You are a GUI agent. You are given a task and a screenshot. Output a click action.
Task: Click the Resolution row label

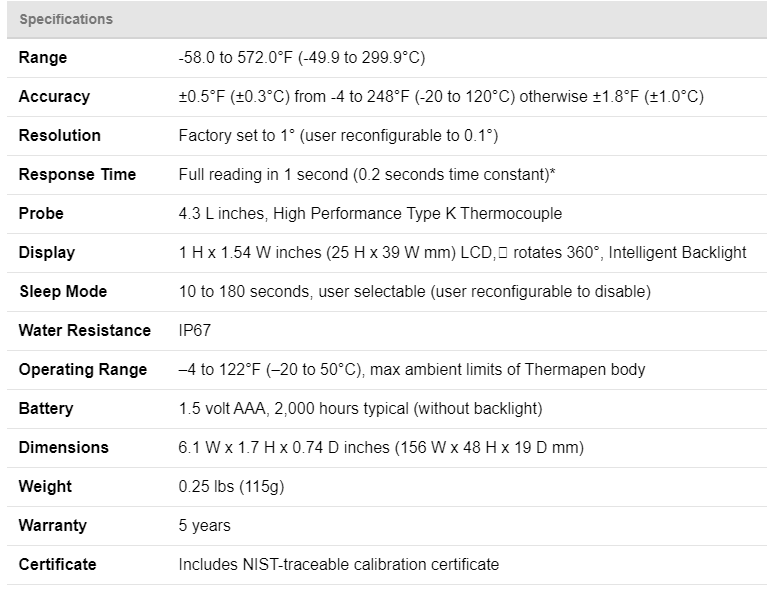pyautogui.click(x=60, y=136)
